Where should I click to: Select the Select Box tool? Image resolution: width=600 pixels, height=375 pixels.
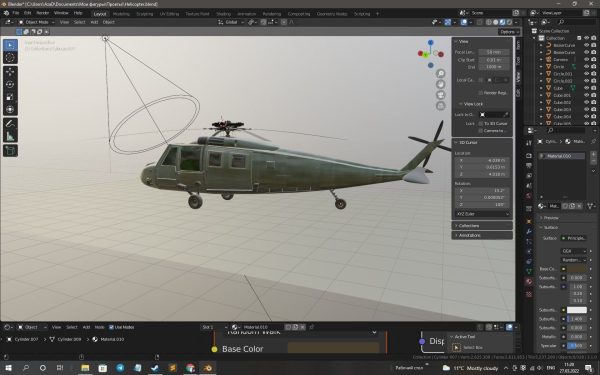(x=10, y=45)
